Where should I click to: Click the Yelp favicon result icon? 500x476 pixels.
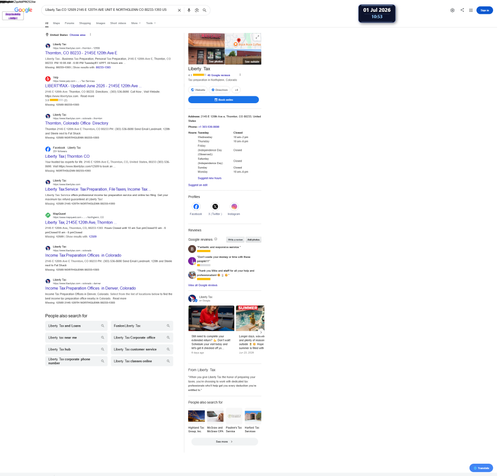coord(48,79)
